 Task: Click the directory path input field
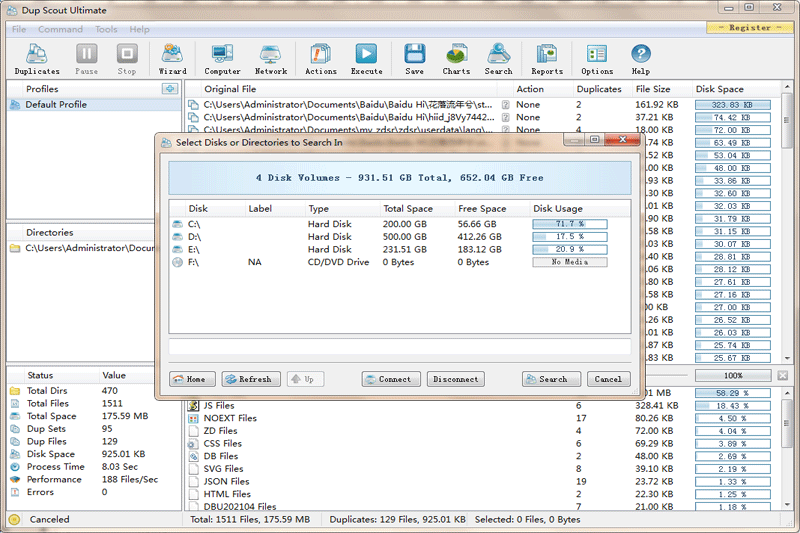(x=399, y=347)
